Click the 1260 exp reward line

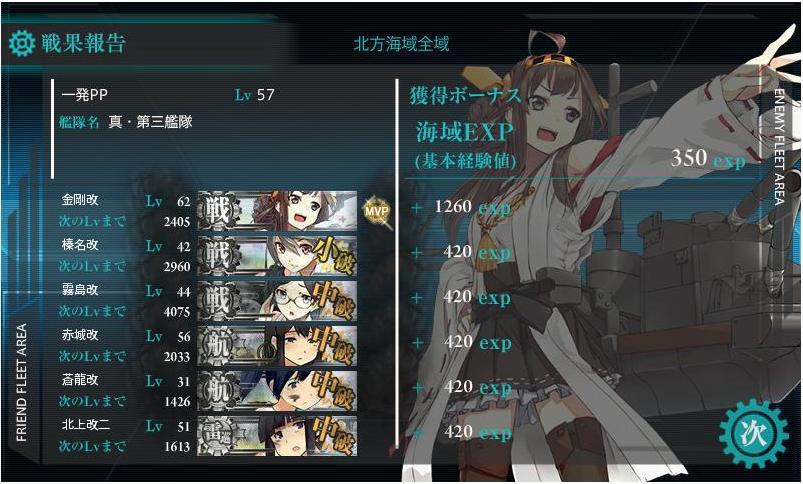click(x=461, y=207)
